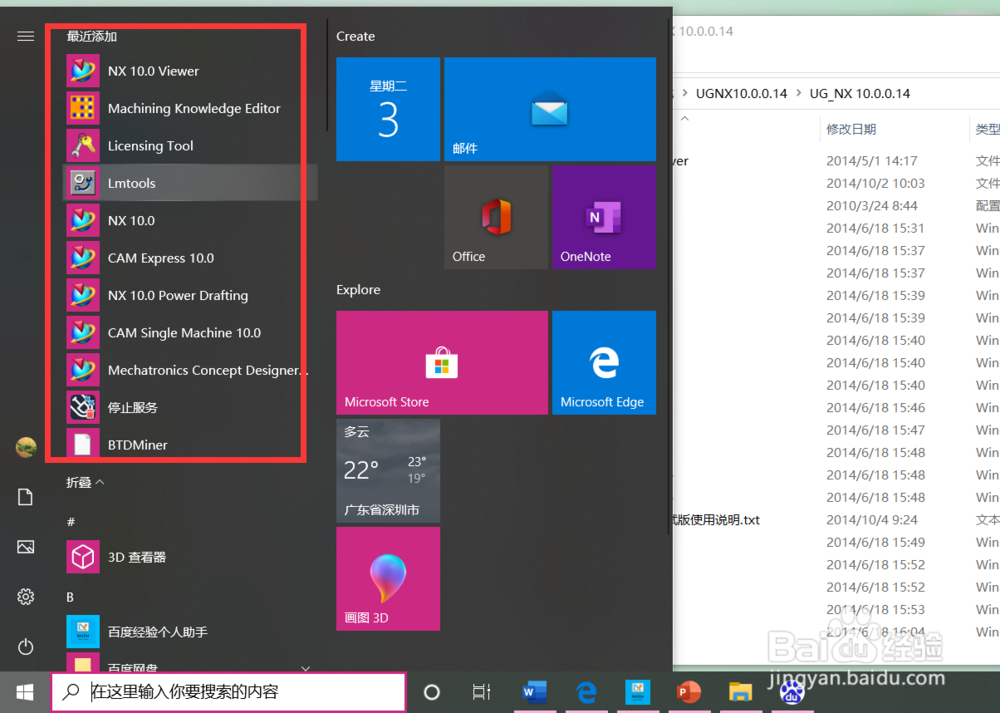Open 百度经验 app from taskbar
Screen dimensions: 1000x713
coord(638,692)
